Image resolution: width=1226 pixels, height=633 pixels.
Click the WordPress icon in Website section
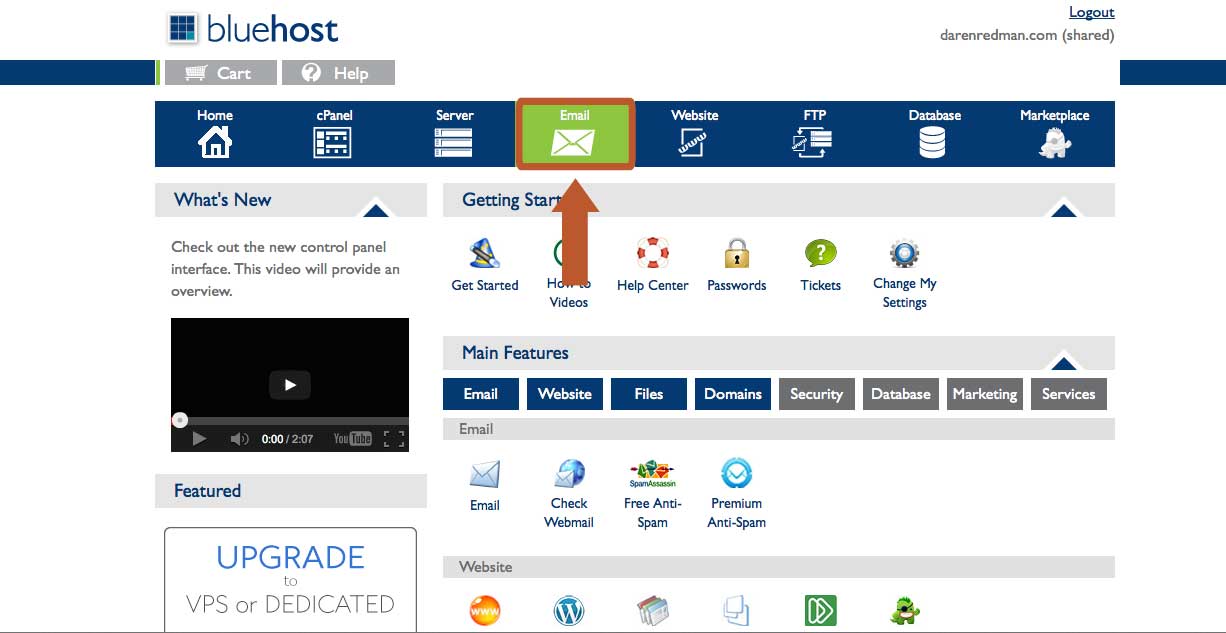pyautogui.click(x=569, y=610)
